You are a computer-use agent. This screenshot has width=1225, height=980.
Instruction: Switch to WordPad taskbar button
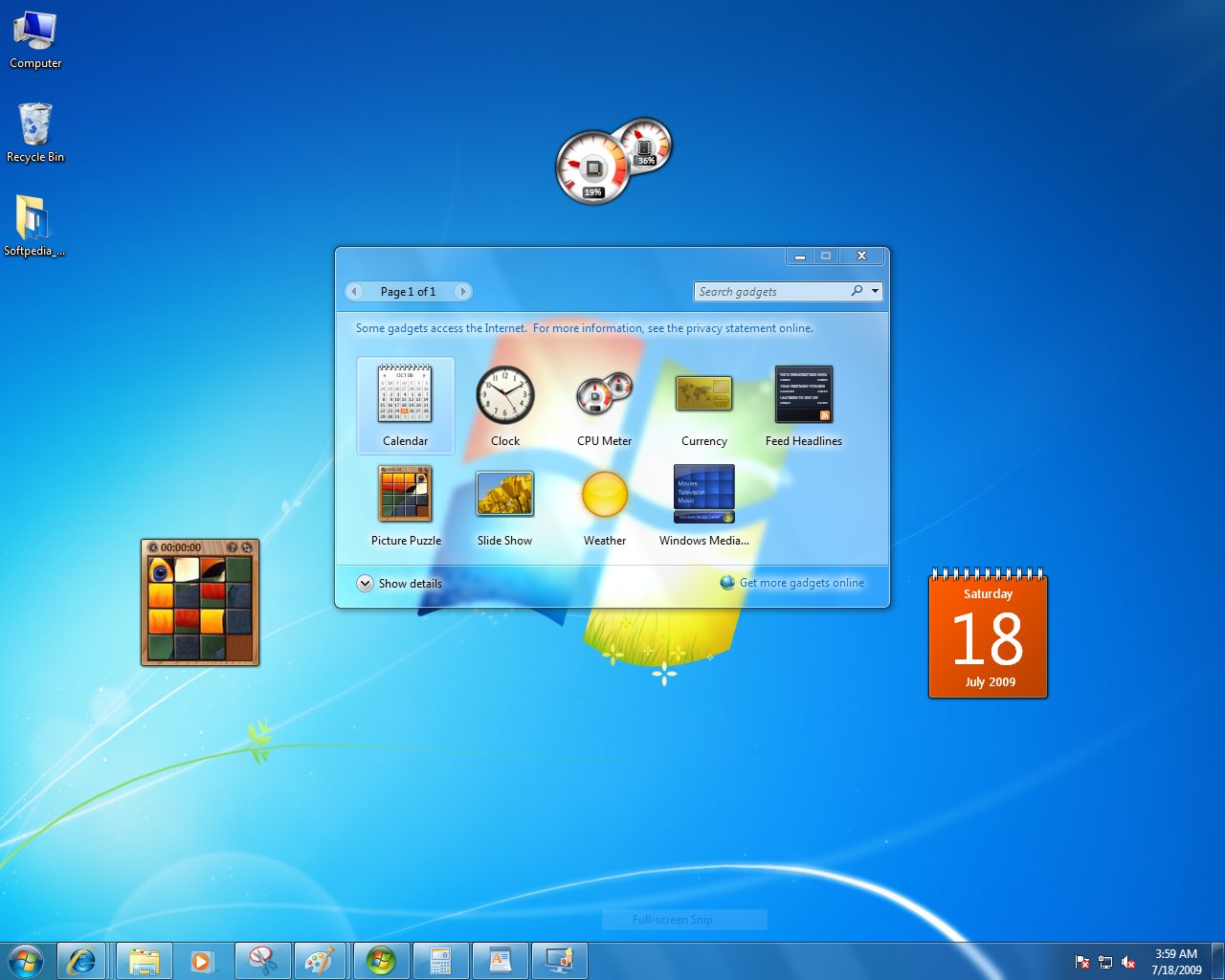coord(499,961)
